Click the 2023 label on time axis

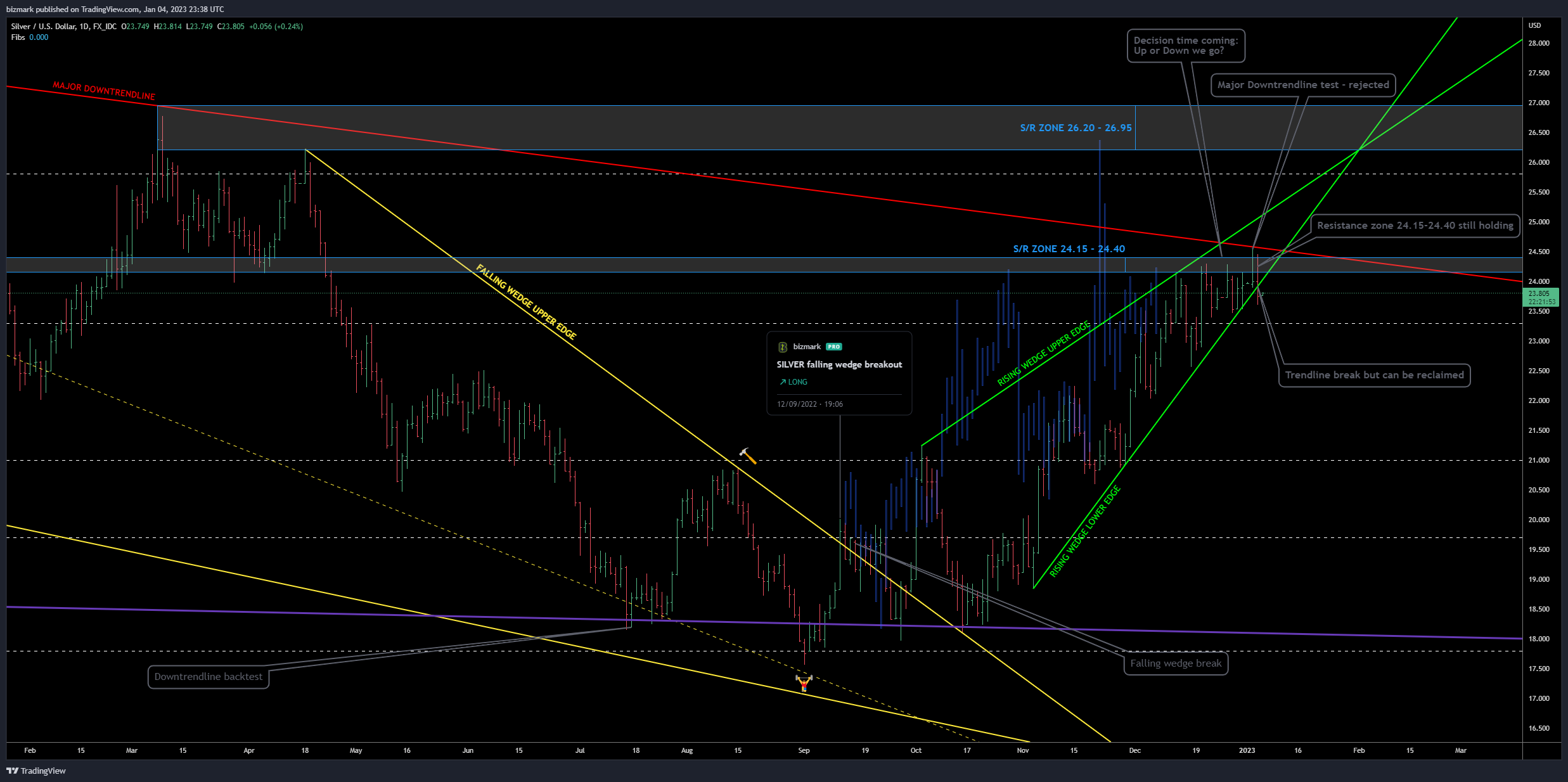pyautogui.click(x=1247, y=750)
